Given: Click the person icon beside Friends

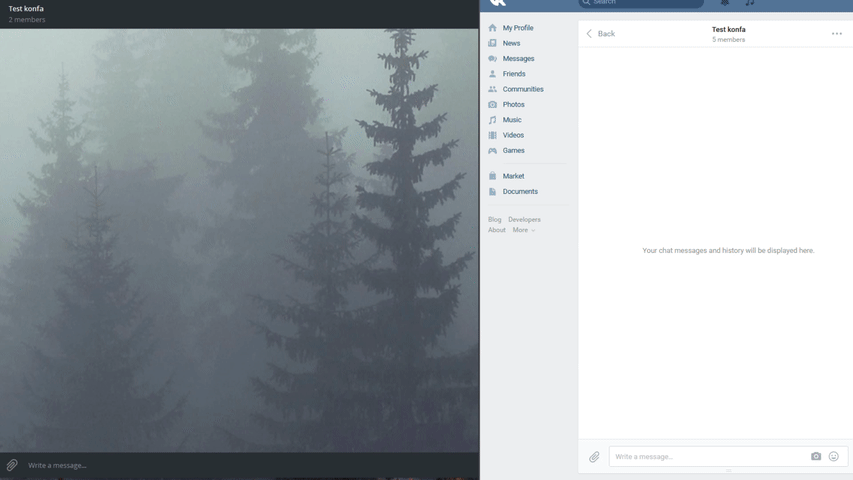Looking at the screenshot, I should pos(492,73).
